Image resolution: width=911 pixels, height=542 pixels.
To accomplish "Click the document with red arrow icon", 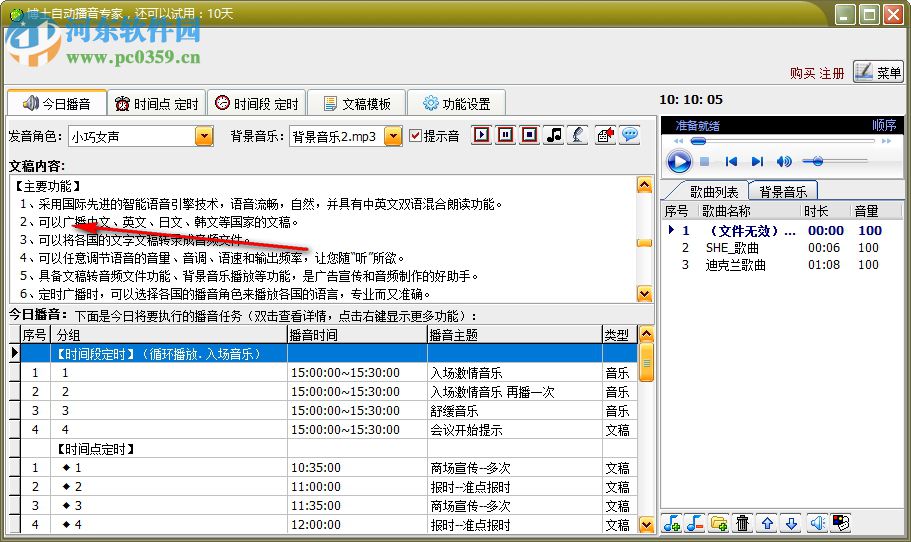I will (605, 135).
